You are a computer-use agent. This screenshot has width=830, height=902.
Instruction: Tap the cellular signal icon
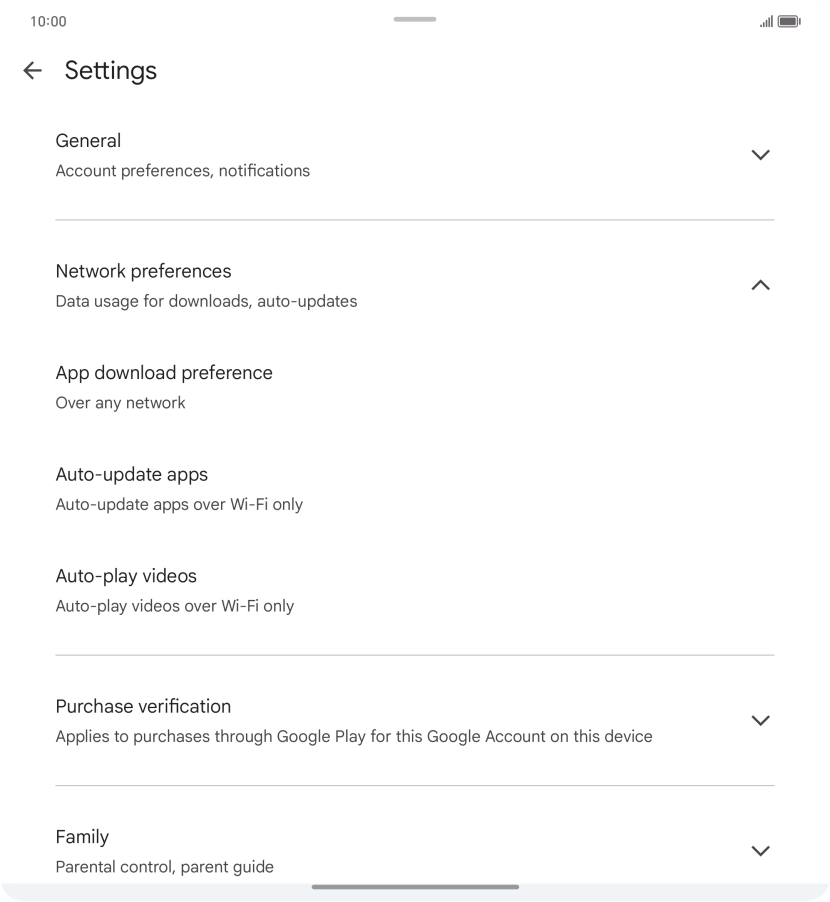766,21
